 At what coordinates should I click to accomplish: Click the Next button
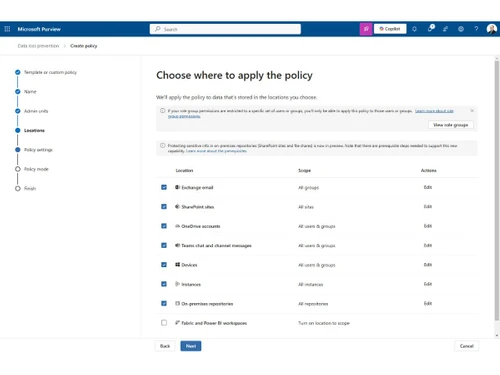pos(191,346)
